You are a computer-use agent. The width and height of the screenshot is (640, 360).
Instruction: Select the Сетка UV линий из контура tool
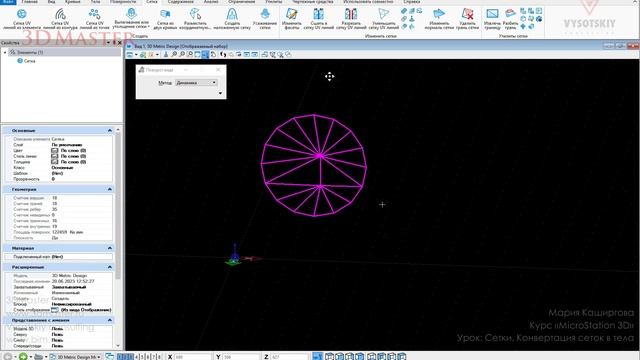pos(60,19)
